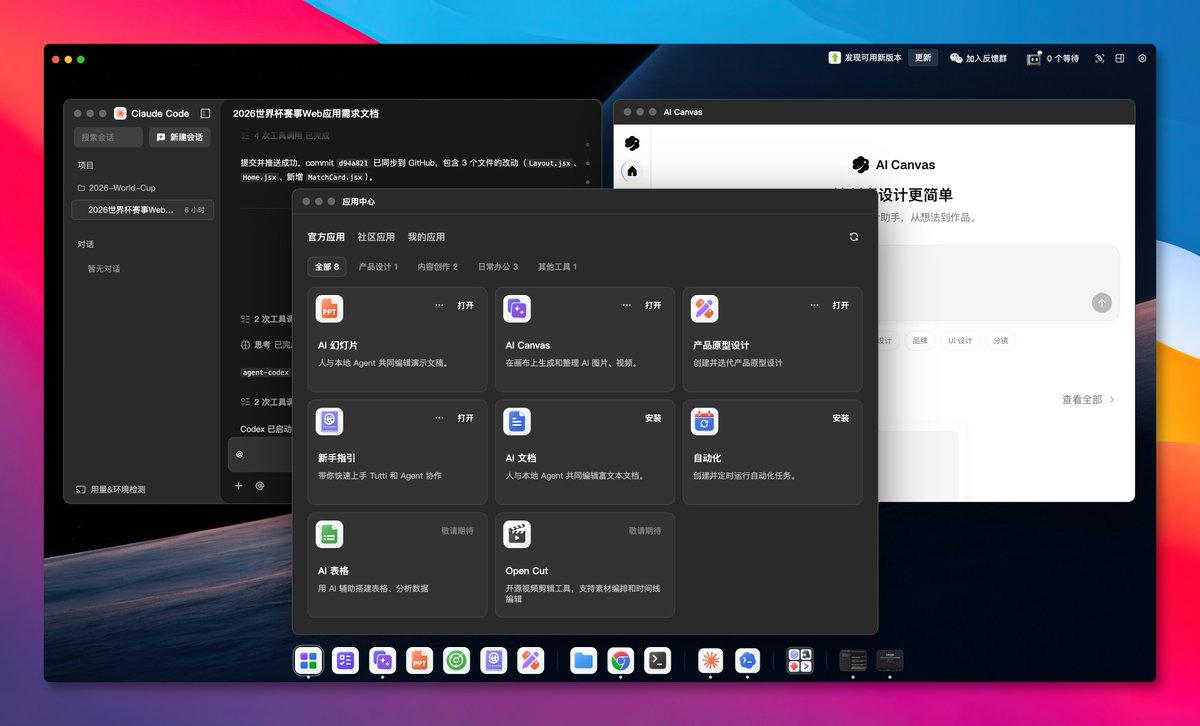1200x726 pixels.
Task: Click the 新建会话 button
Action: [180, 137]
